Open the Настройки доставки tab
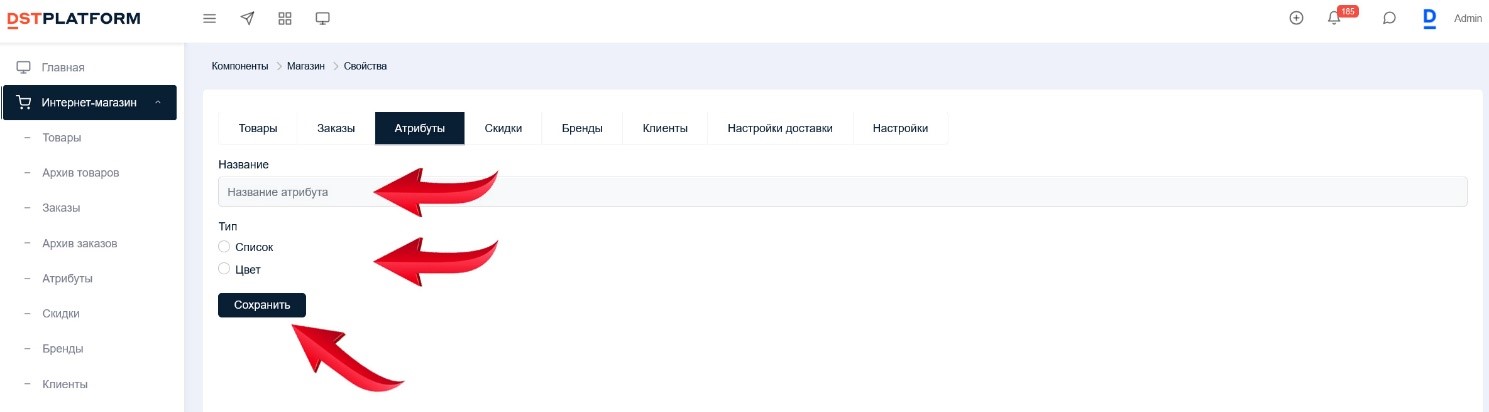This screenshot has height=412, width=1489. click(x=780, y=128)
